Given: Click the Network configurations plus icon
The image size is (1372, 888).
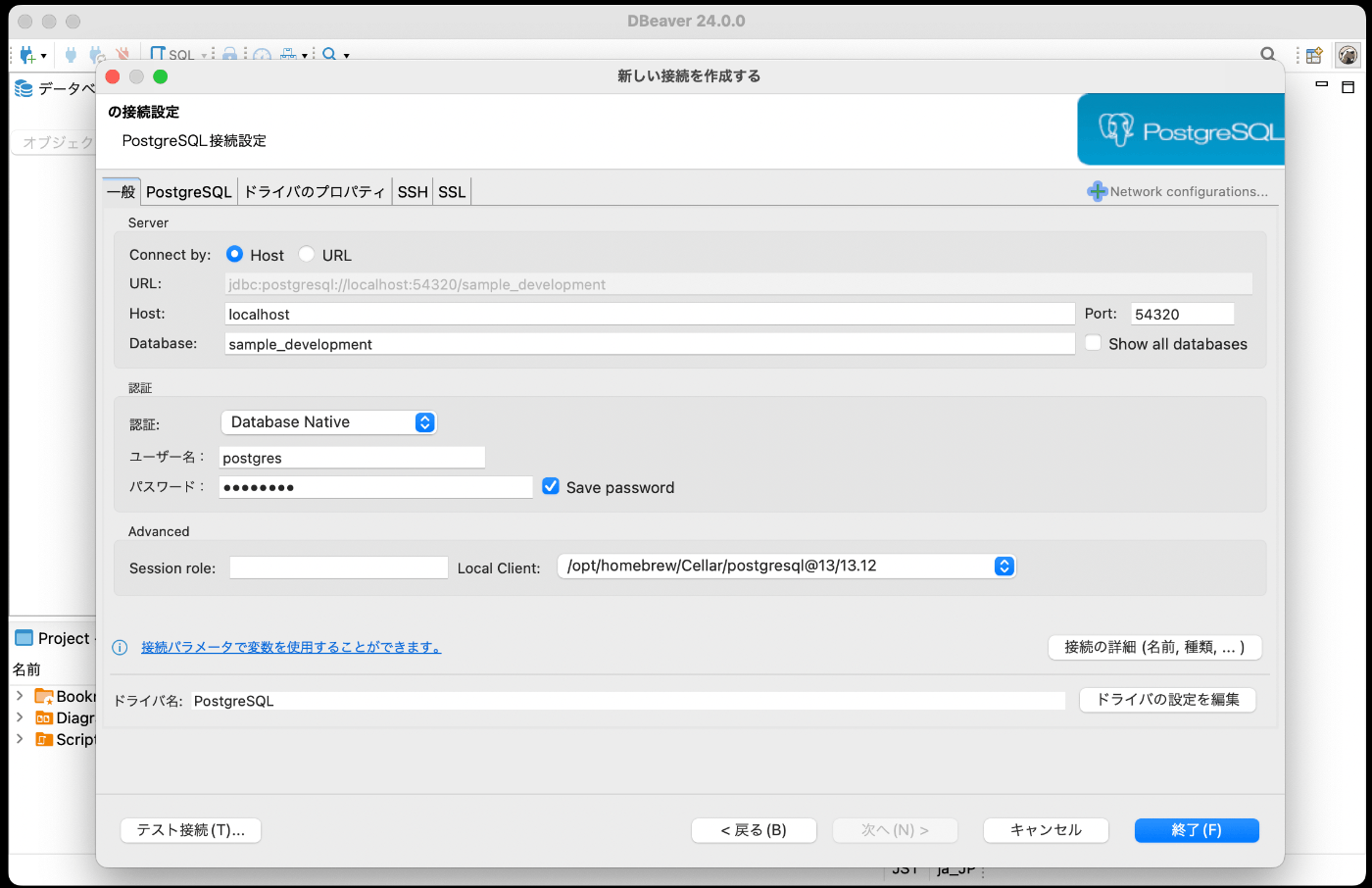Looking at the screenshot, I should 1097,191.
